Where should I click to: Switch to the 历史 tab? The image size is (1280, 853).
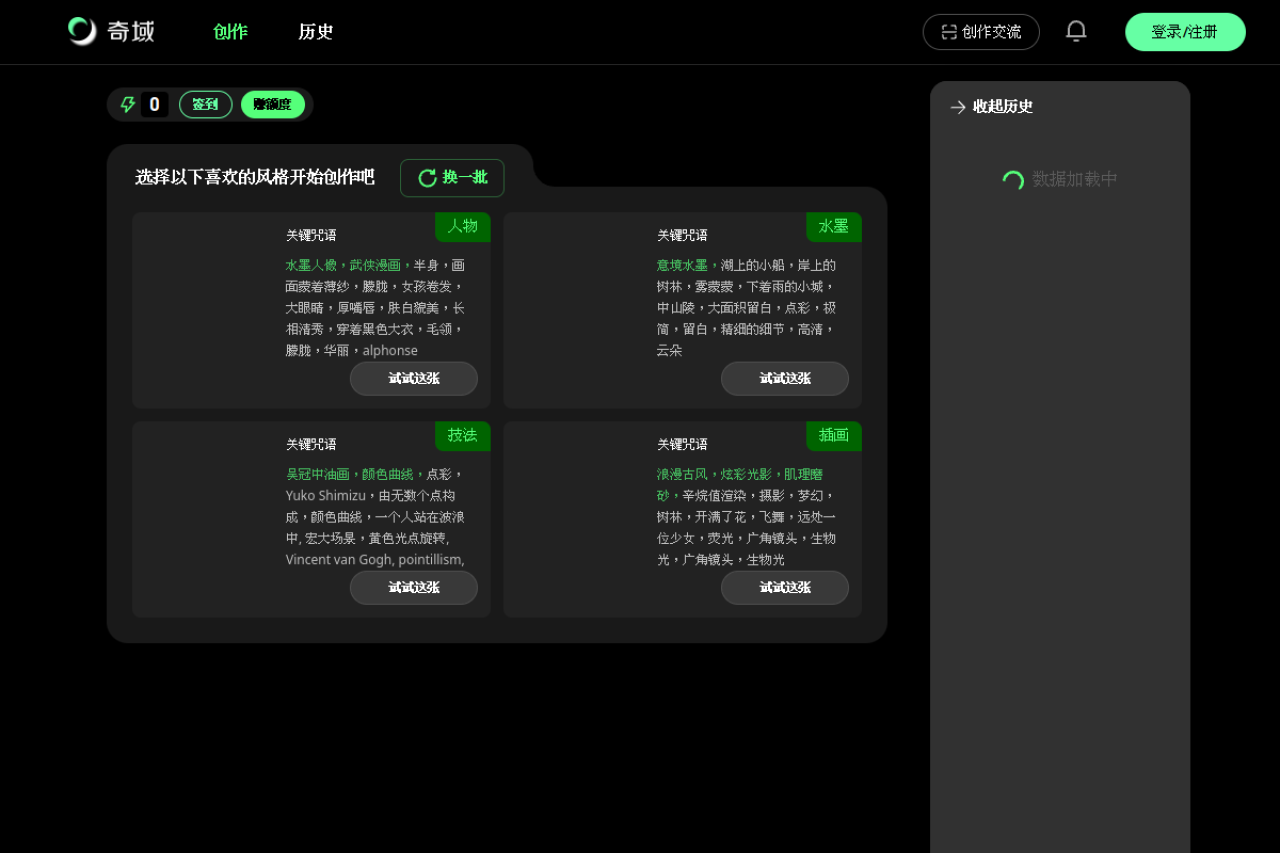pos(316,32)
